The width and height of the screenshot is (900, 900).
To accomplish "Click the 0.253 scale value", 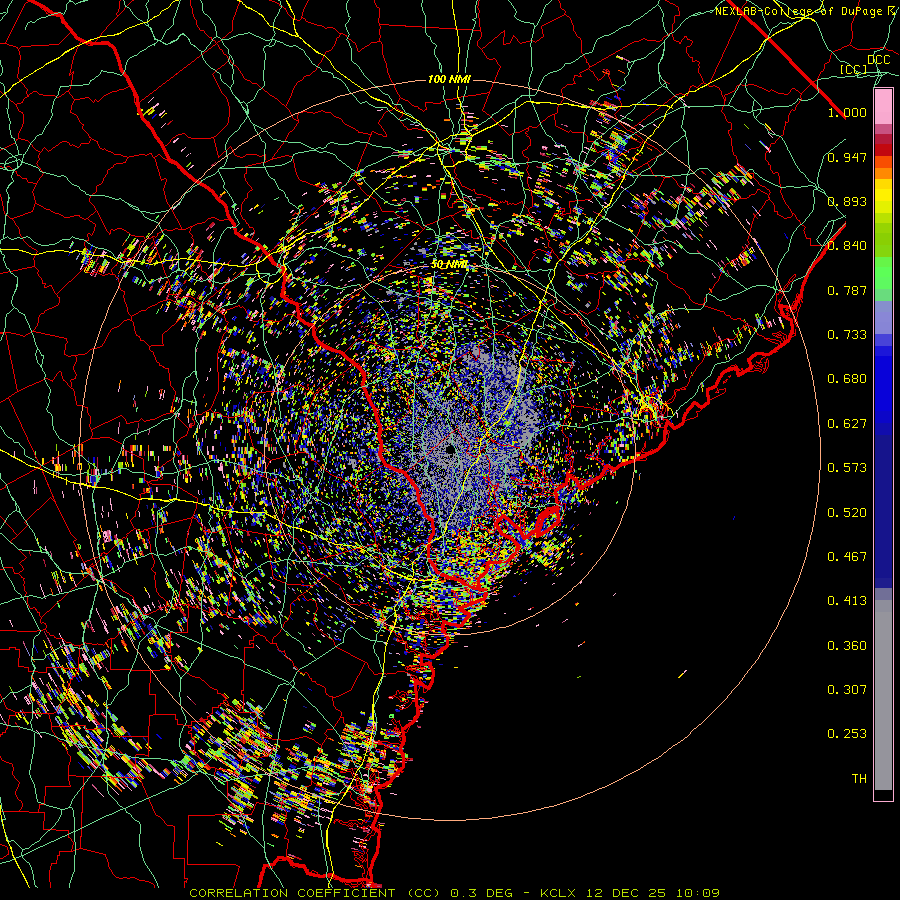I will click(x=847, y=734).
